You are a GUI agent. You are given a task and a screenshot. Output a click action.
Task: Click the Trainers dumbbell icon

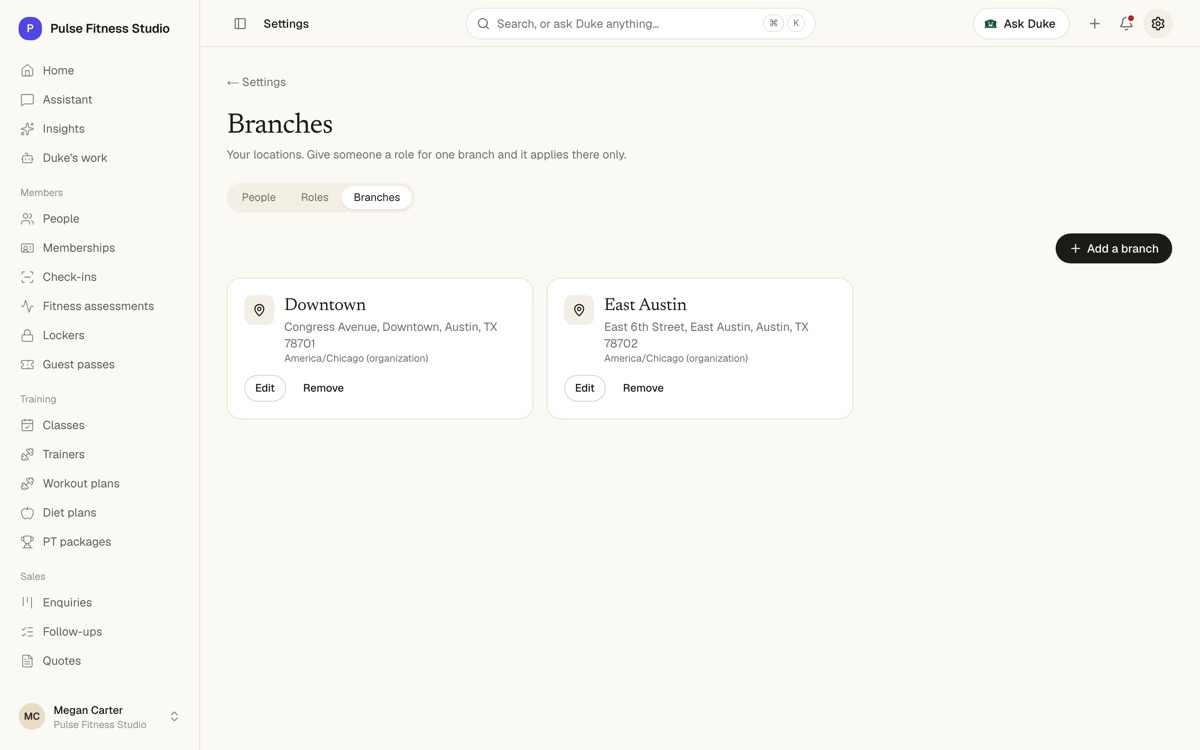point(27,454)
